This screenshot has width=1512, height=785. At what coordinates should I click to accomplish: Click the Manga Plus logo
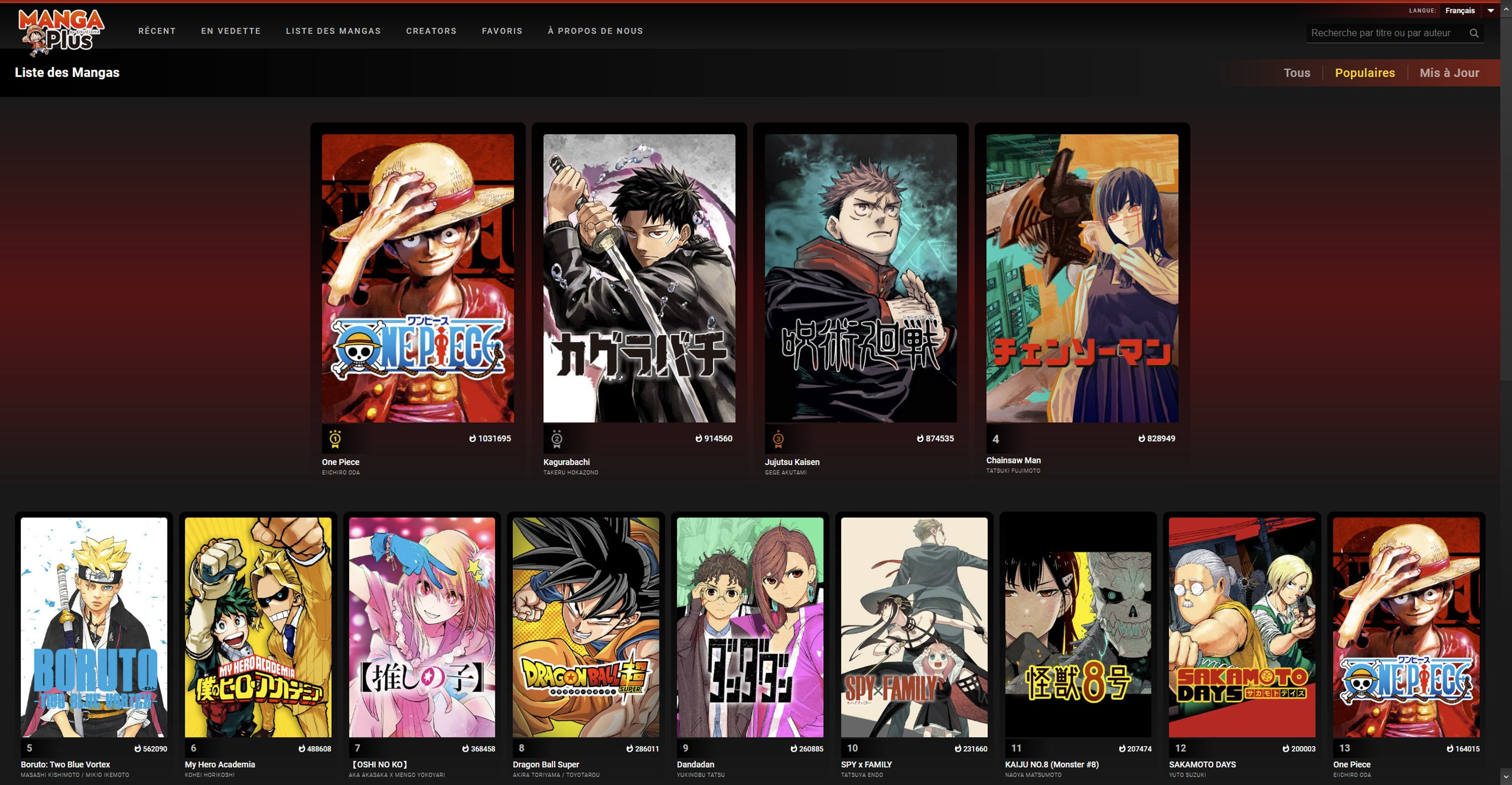61,32
